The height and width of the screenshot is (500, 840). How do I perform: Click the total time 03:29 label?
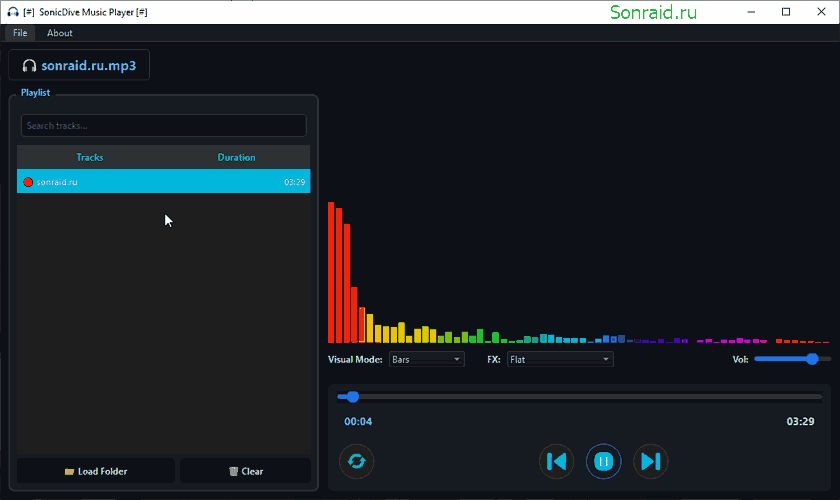800,421
